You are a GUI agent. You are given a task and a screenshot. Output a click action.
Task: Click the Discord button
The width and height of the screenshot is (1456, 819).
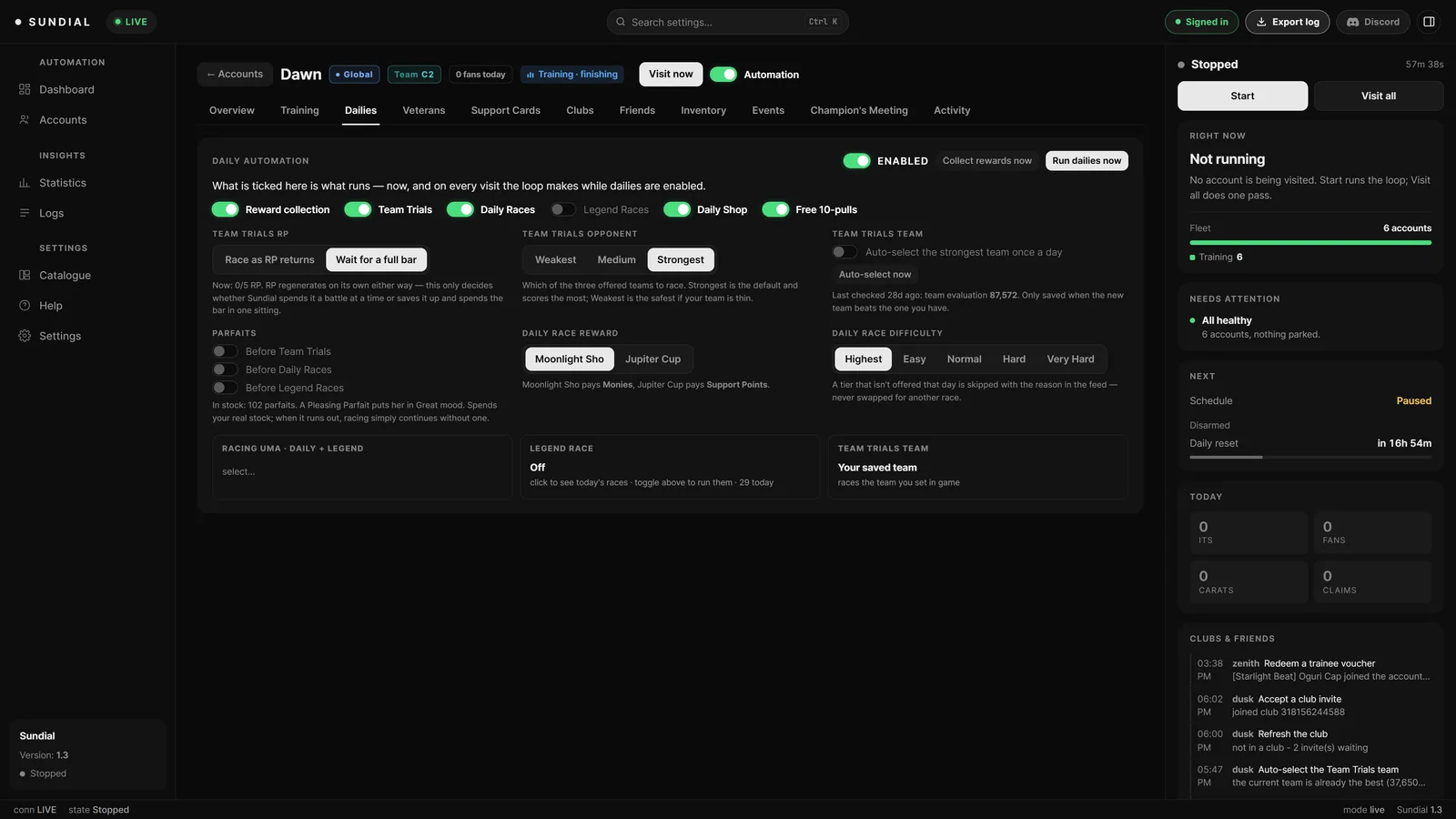click(x=1373, y=22)
